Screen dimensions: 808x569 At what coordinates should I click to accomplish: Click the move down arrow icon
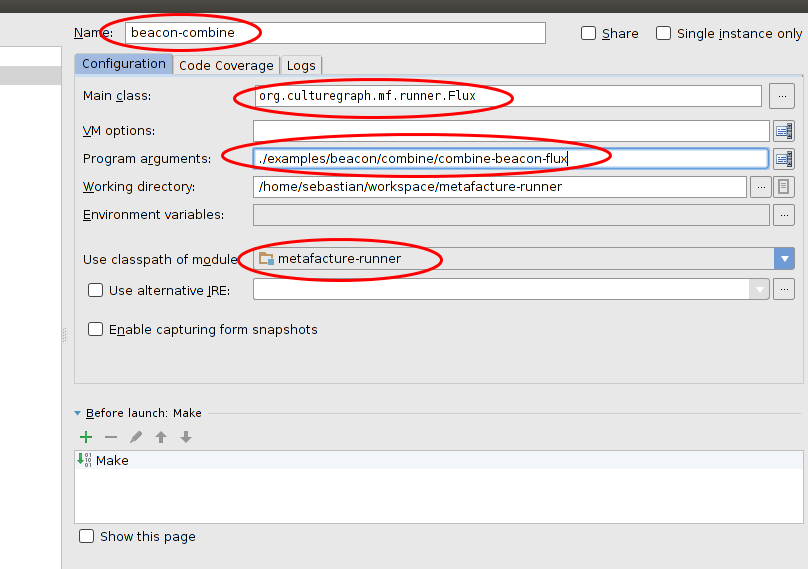[186, 437]
